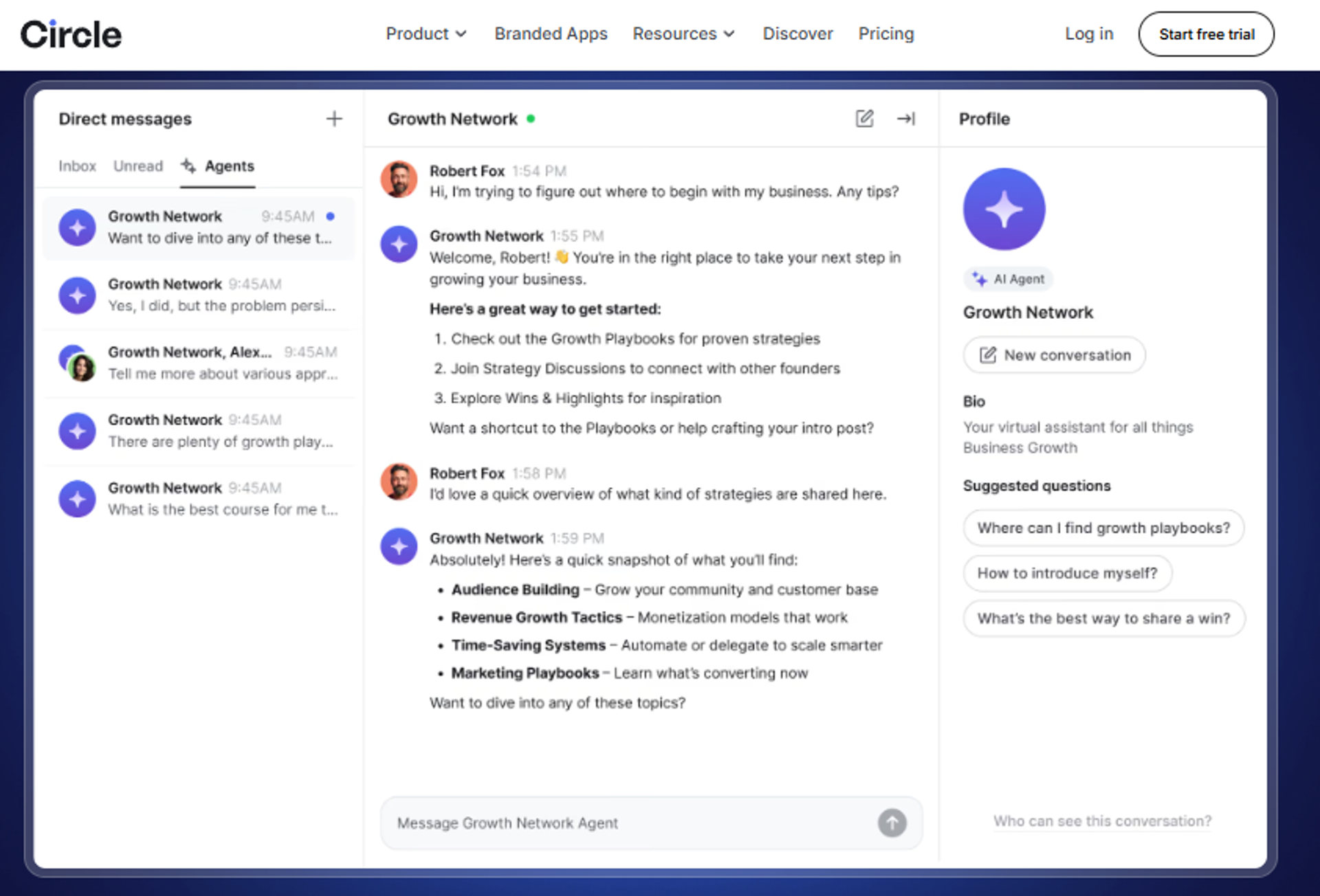This screenshot has height=896, width=1320.
Task: Click the Growth Network avatar on the 1:55 PM message
Action: point(399,244)
